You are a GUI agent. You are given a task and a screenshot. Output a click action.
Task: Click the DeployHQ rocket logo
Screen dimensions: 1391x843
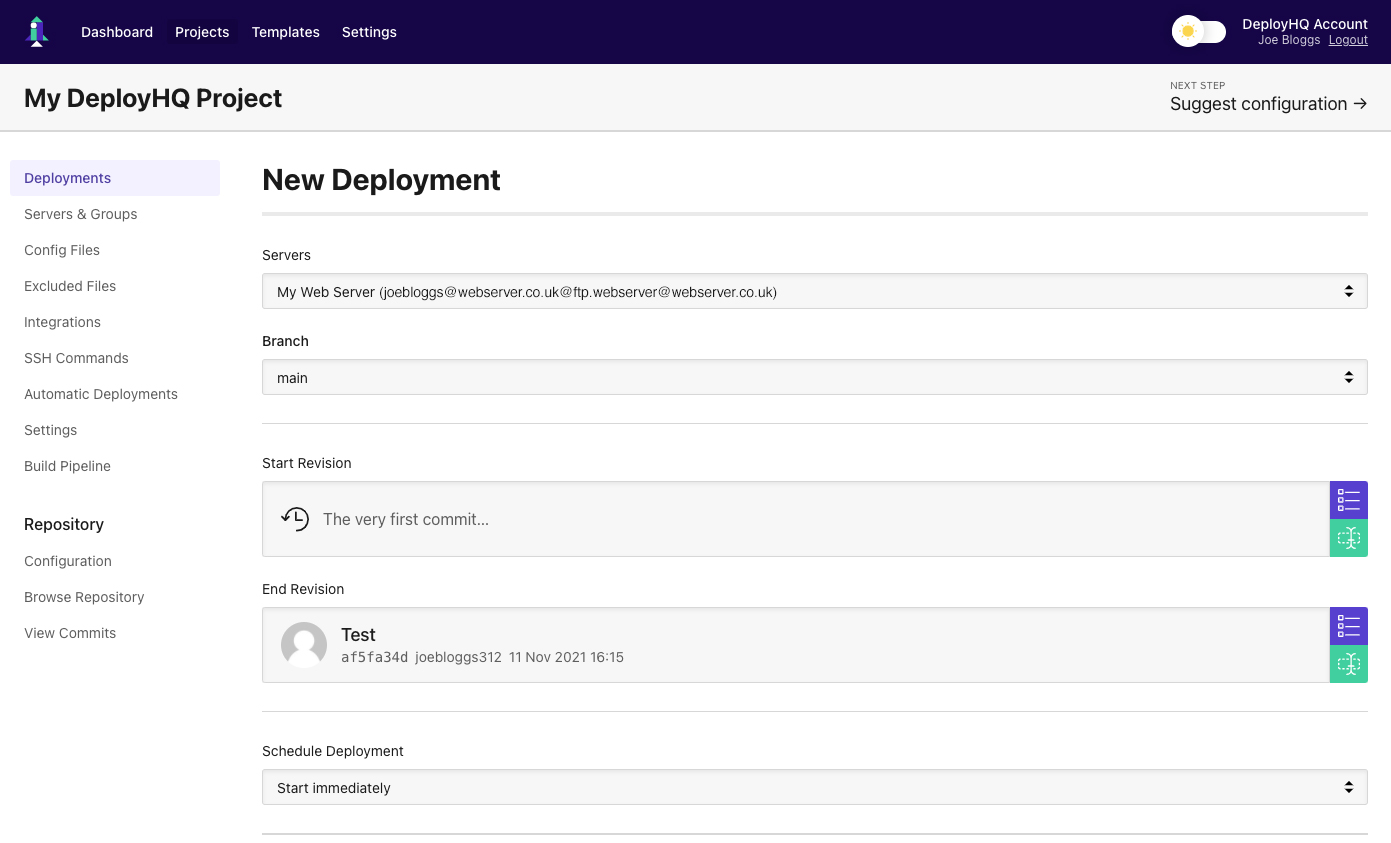point(37,32)
